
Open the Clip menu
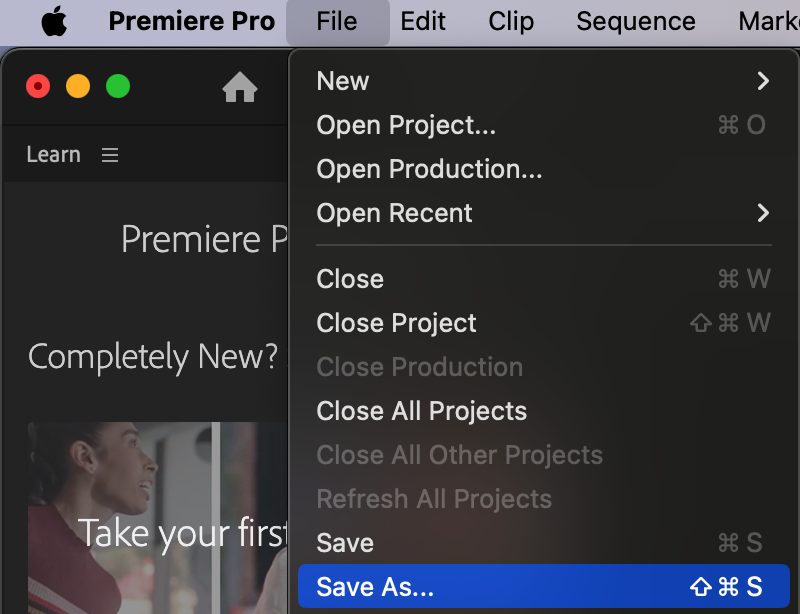511,21
